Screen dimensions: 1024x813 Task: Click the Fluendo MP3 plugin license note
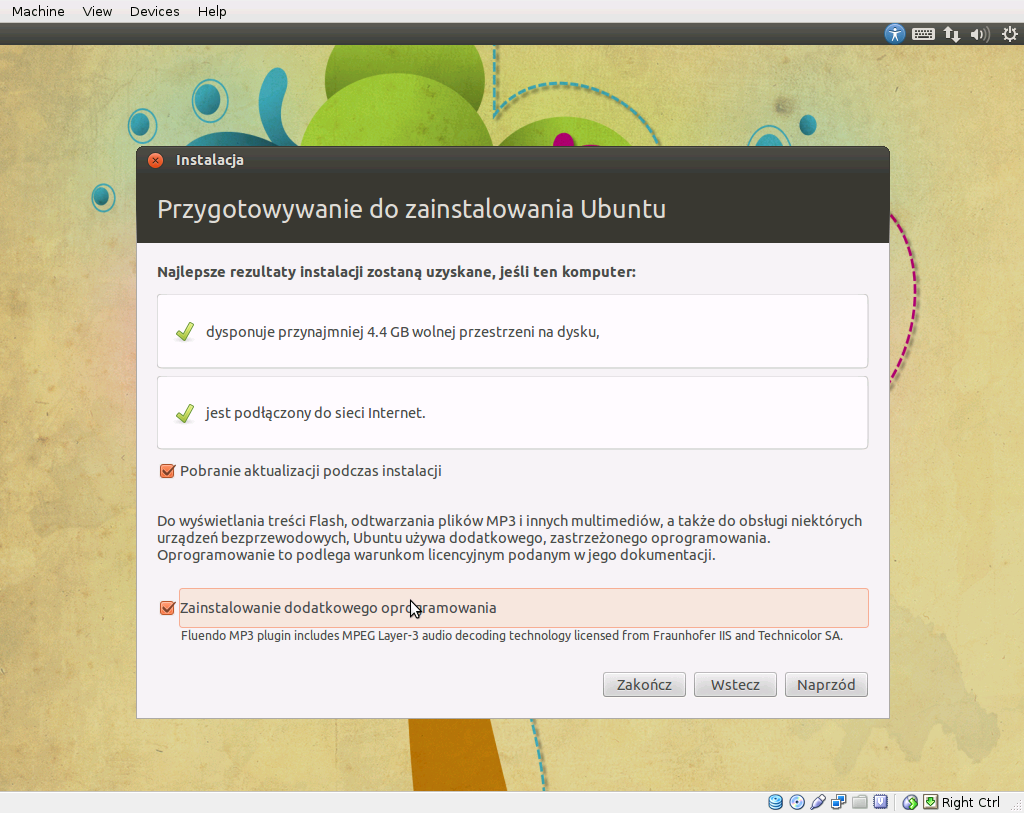(512, 635)
